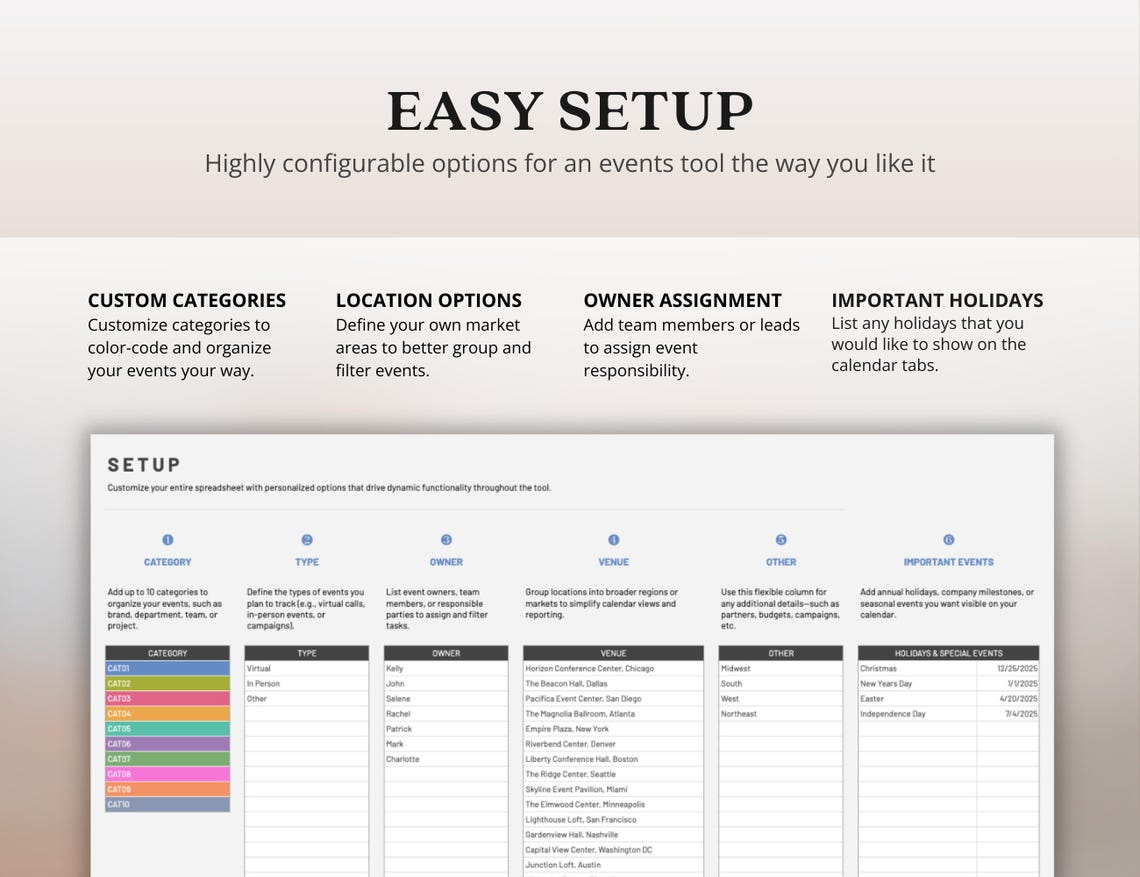Click the numbered circle above VENUE

click(x=614, y=540)
